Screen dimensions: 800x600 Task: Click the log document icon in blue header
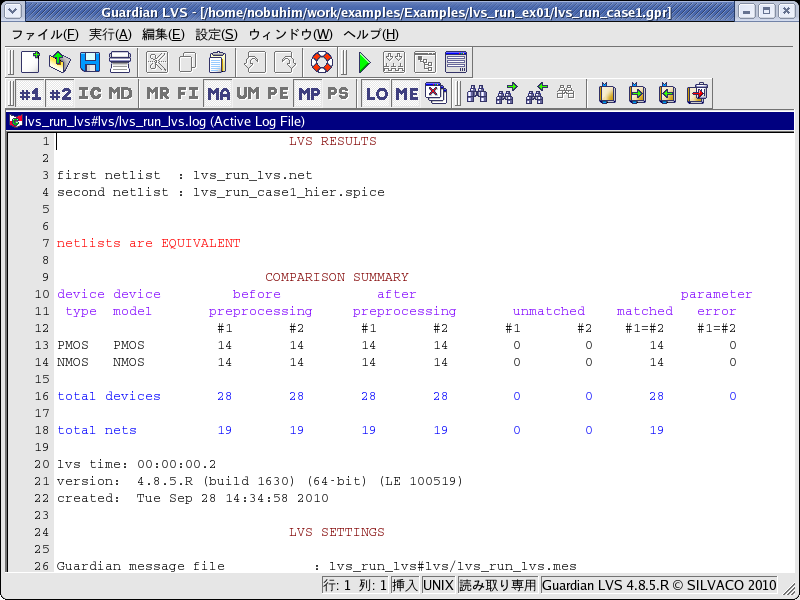[x=16, y=121]
